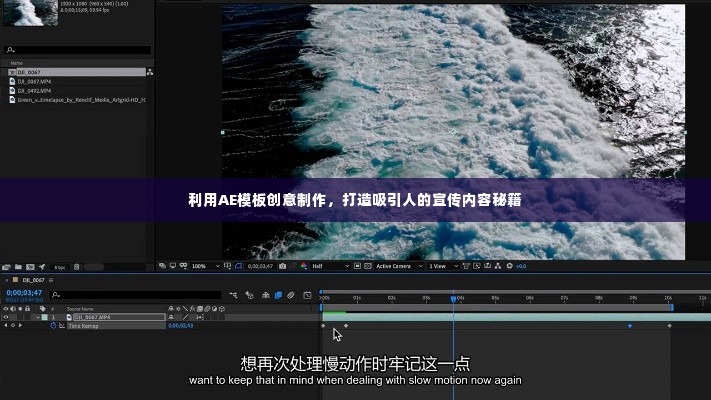The image size is (711, 400).
Task: Open the Timeline button in viewer footer
Action: tap(487, 266)
